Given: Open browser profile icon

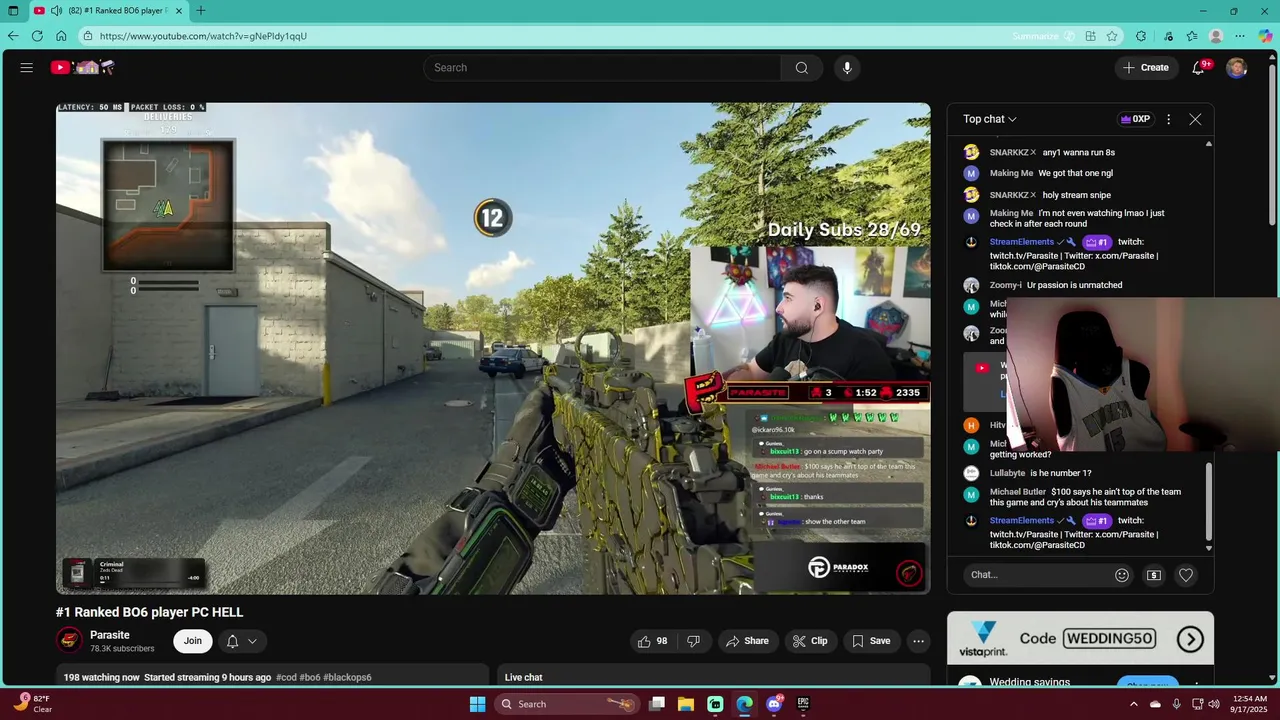Looking at the screenshot, I should 1216,36.
